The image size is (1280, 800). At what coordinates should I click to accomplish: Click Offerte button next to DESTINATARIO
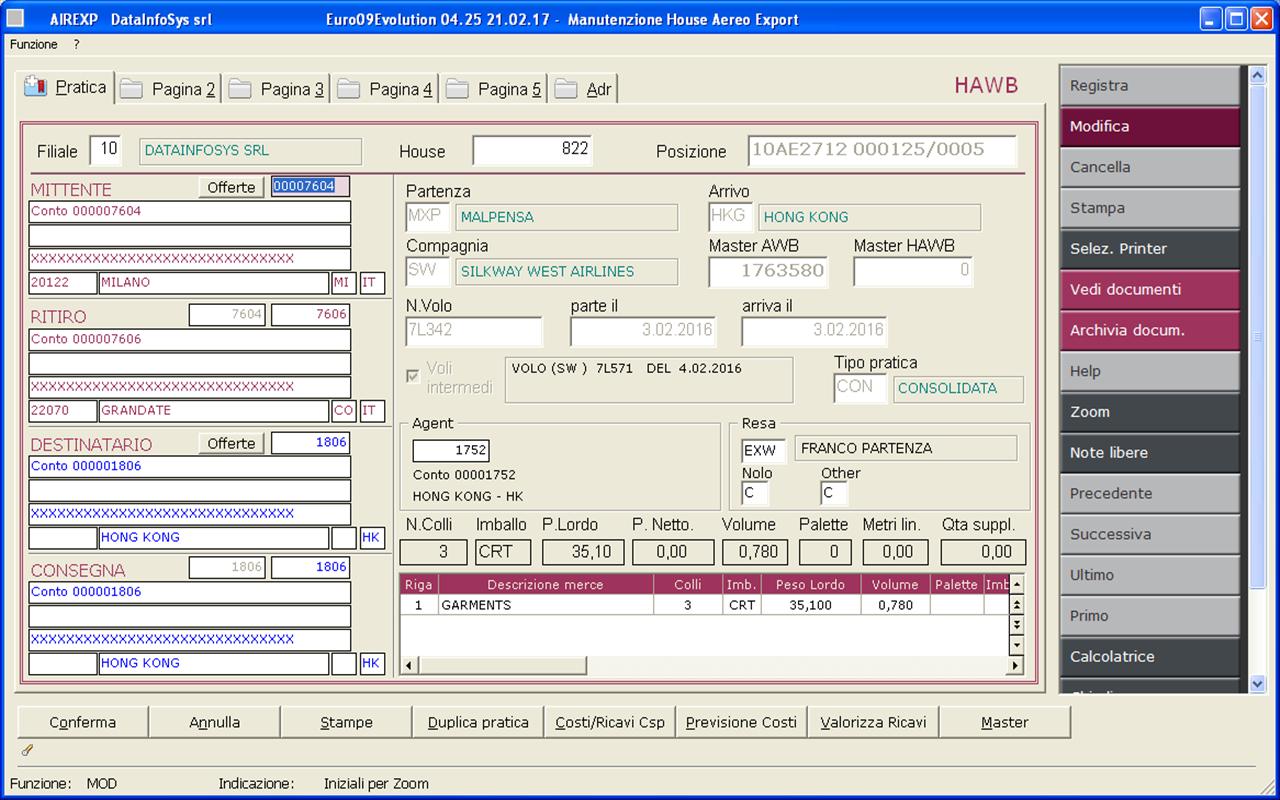(232, 443)
